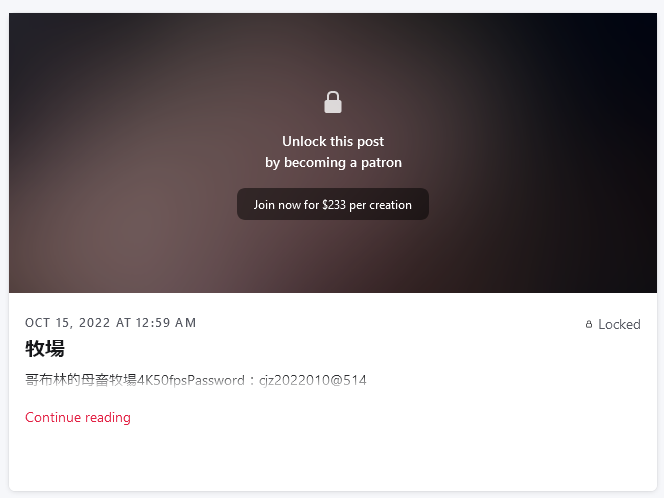The width and height of the screenshot is (664, 498).
Task: Click the 哥布林的母畜牧場 description text
Action: point(80,380)
